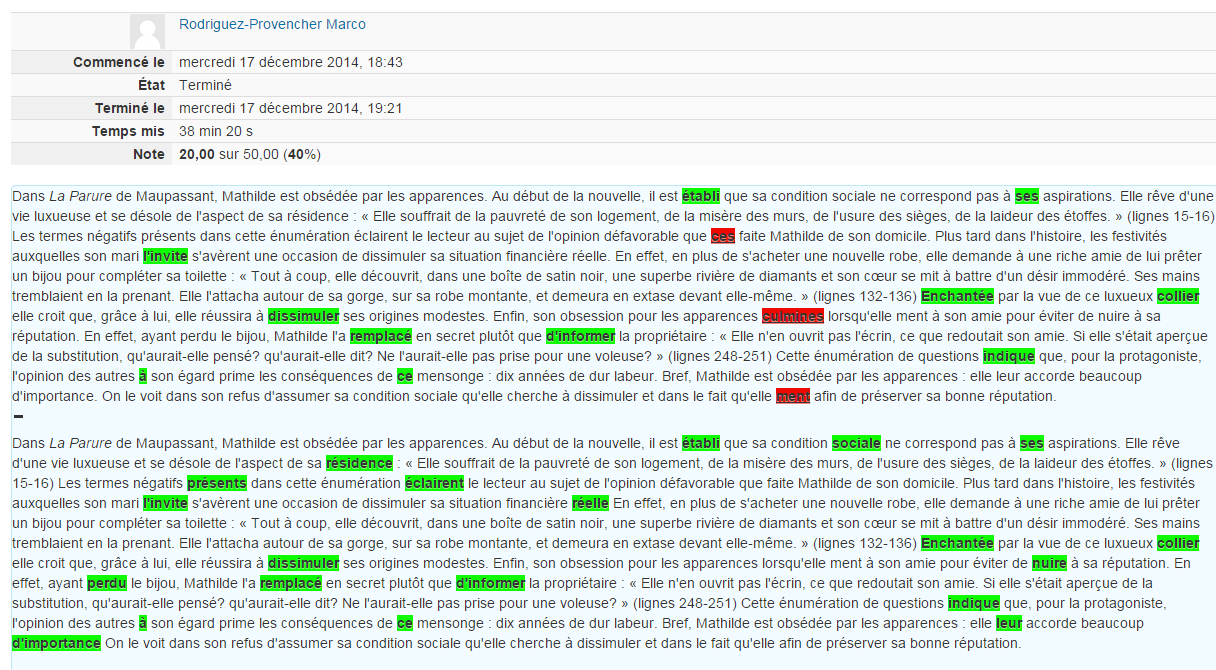Open Rodriguez-Provencher Marco profile link

pyautogui.click(x=272, y=24)
